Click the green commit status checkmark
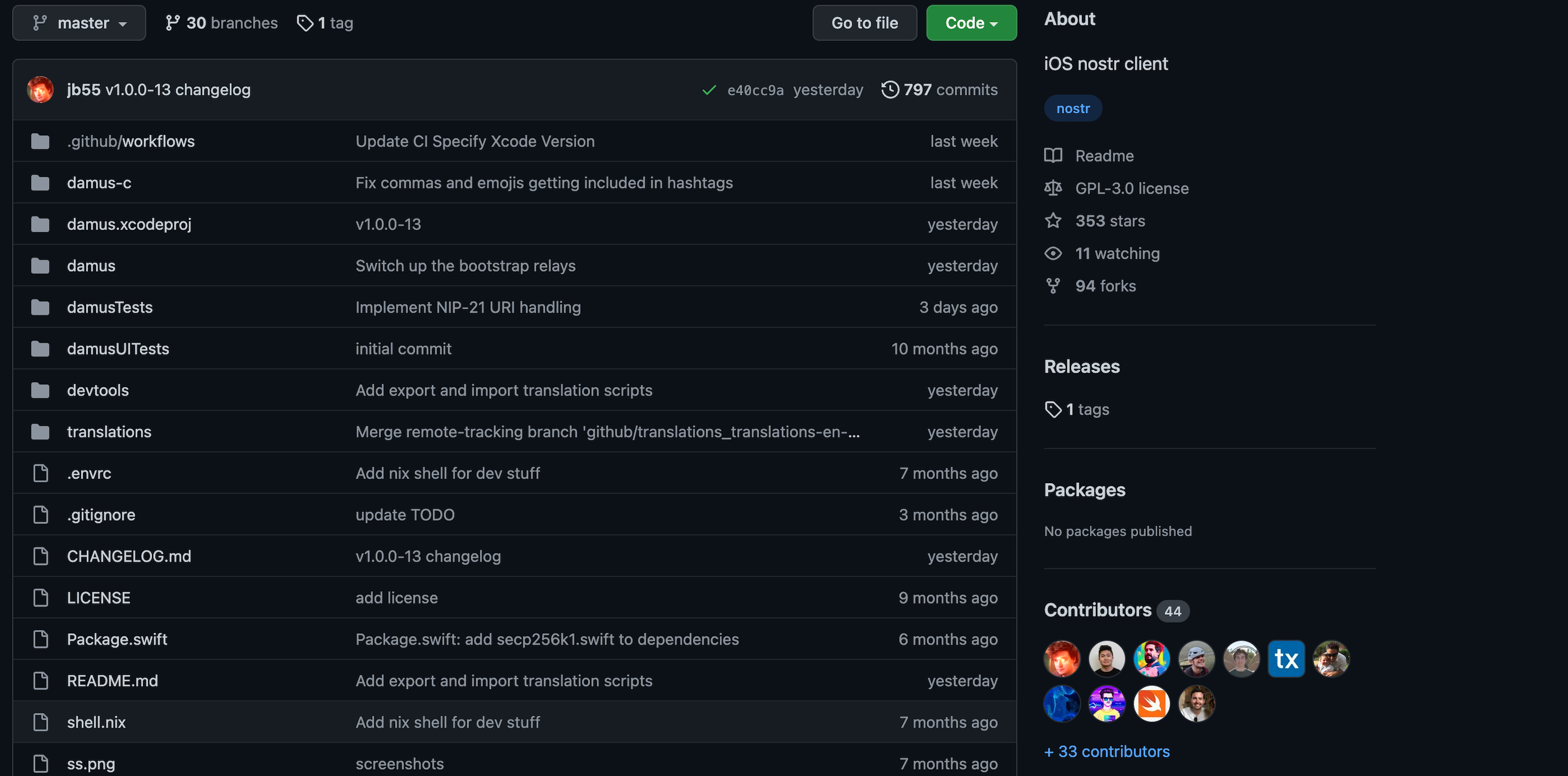This screenshot has width=1568, height=776. (x=709, y=90)
